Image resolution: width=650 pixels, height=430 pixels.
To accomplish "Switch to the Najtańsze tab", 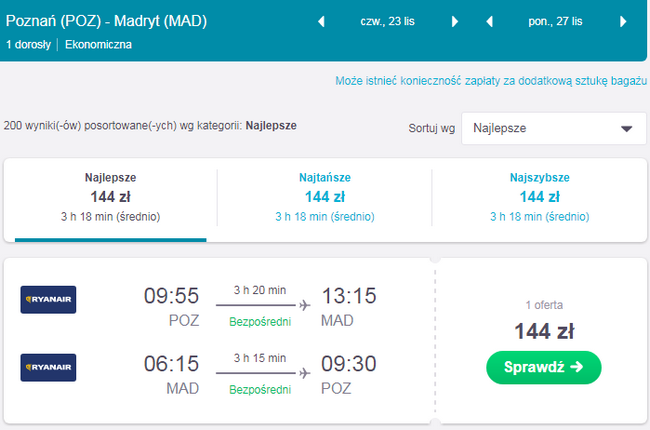I will 325,197.
